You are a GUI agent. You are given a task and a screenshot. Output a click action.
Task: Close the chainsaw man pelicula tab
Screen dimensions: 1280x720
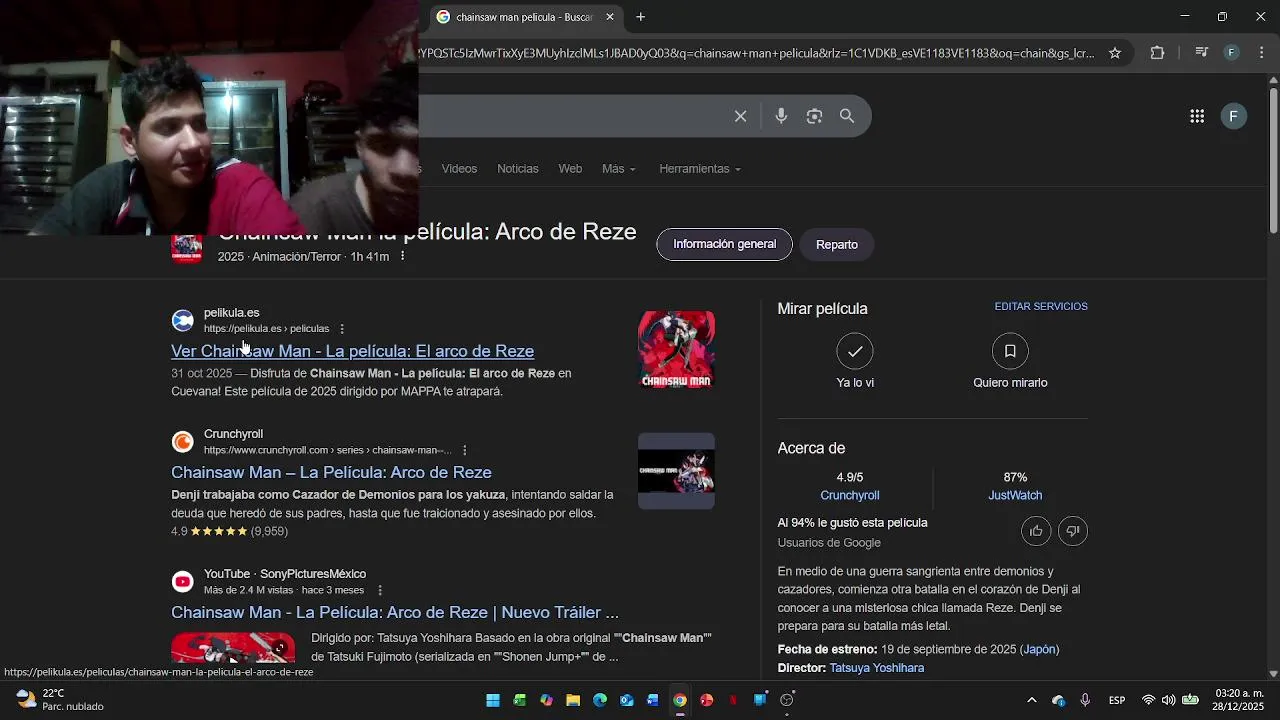610,17
